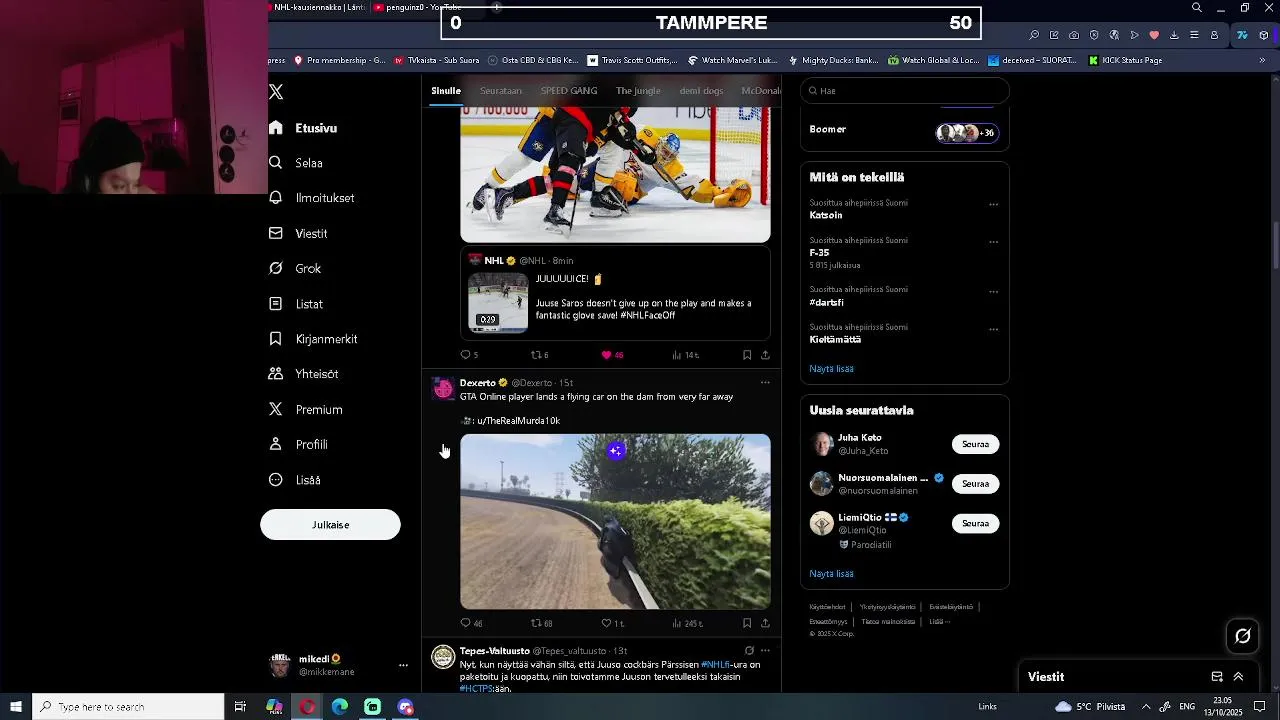The width and height of the screenshot is (1280, 720).
Task: Expand Lisää more options menu
Action: pos(295,480)
